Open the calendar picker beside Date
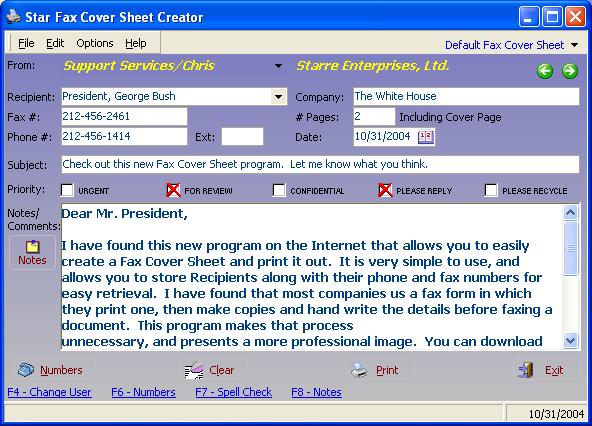592x426 pixels. coord(426,137)
